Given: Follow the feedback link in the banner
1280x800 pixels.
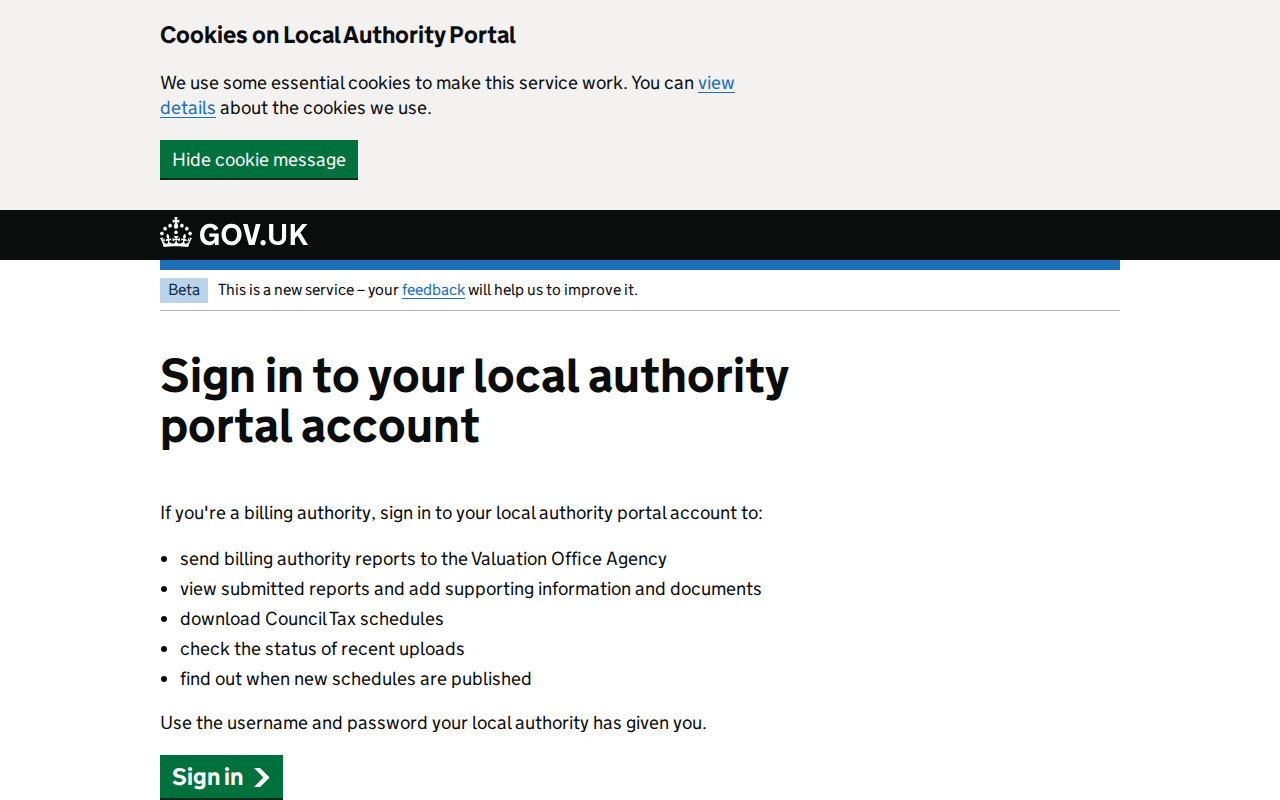Looking at the screenshot, I should coord(432,290).
